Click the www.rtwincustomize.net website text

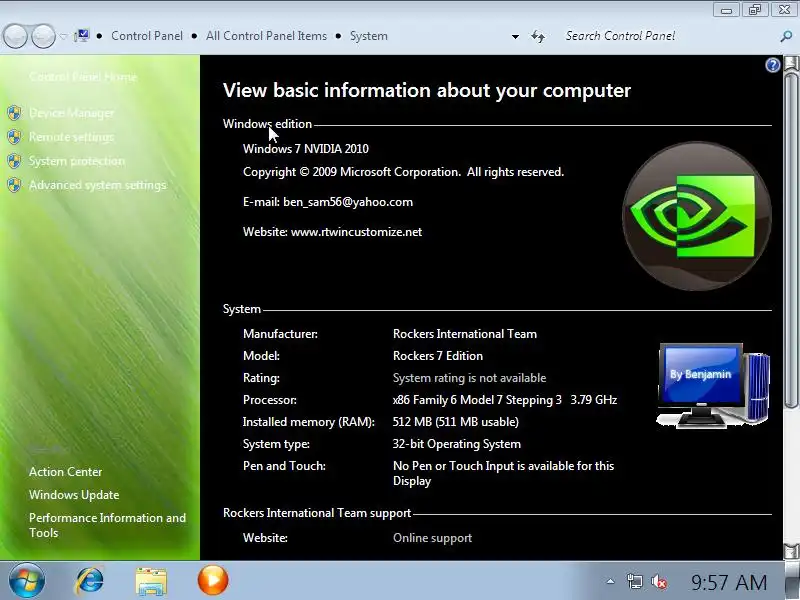[x=356, y=232]
